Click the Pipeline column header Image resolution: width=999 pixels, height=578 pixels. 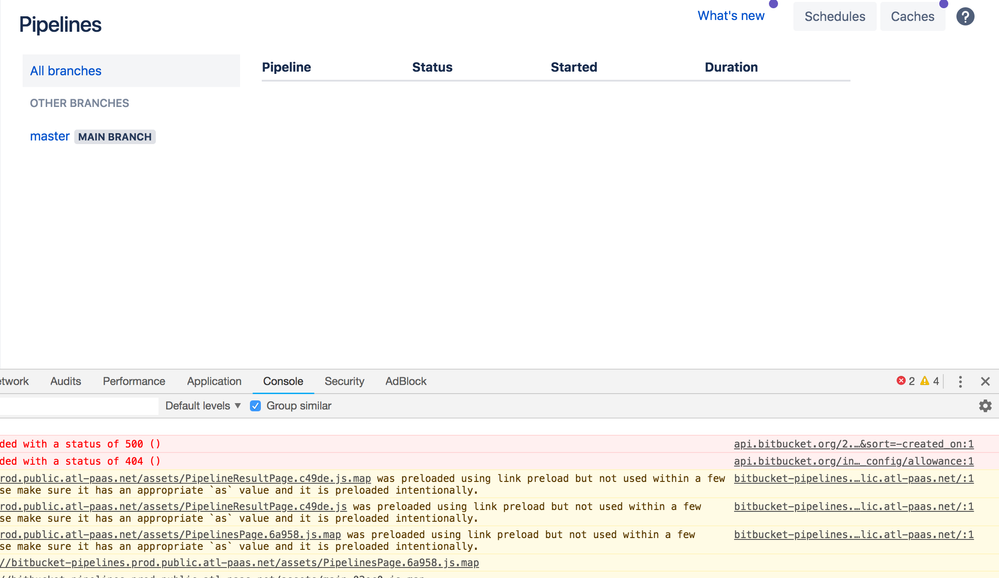coord(286,68)
